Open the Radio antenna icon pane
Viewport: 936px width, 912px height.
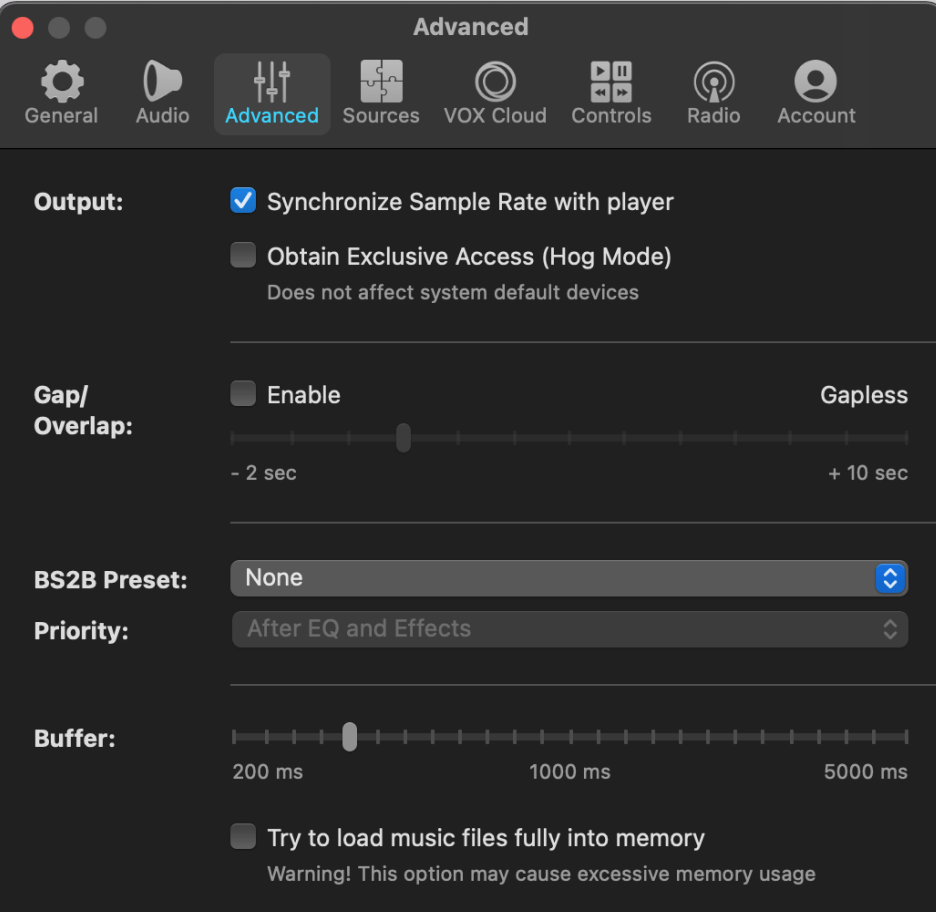click(714, 81)
